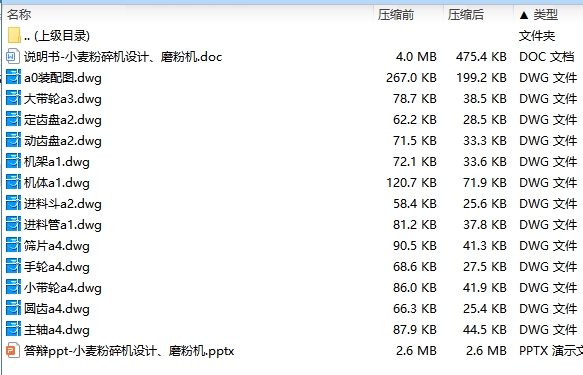Click the PowerPoint icon of 答辩ppt pptx file
The image size is (583, 375).
coord(13,350)
